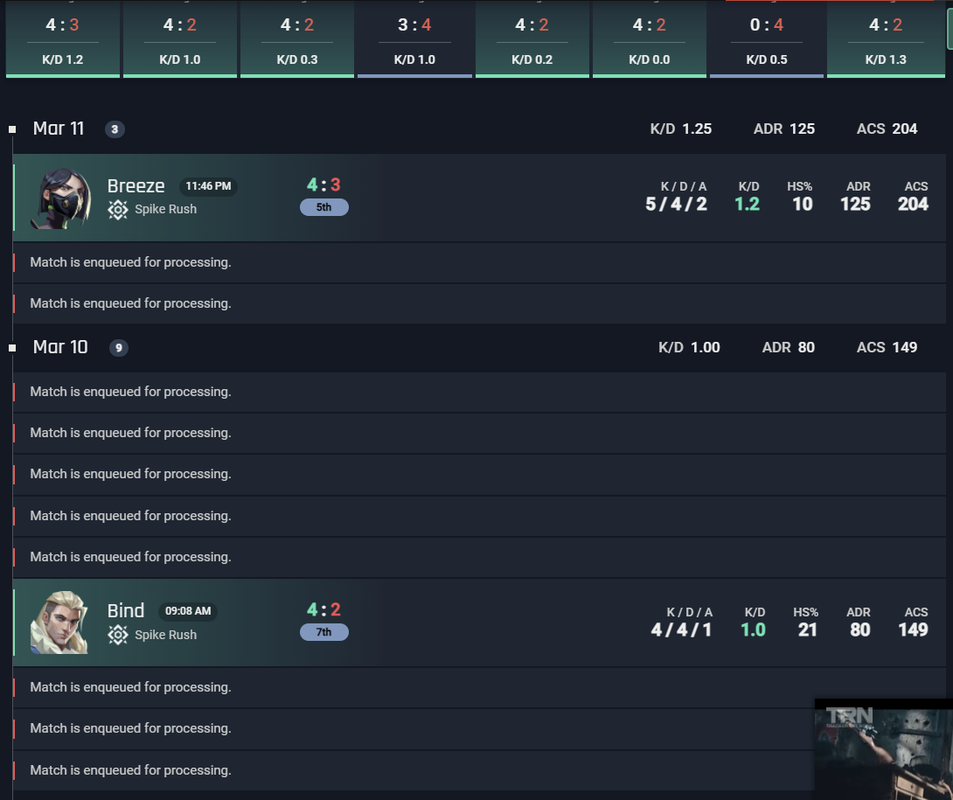This screenshot has width=953, height=800.
Task: Open the recent match card with K/D 1.3
Action: 886,39
